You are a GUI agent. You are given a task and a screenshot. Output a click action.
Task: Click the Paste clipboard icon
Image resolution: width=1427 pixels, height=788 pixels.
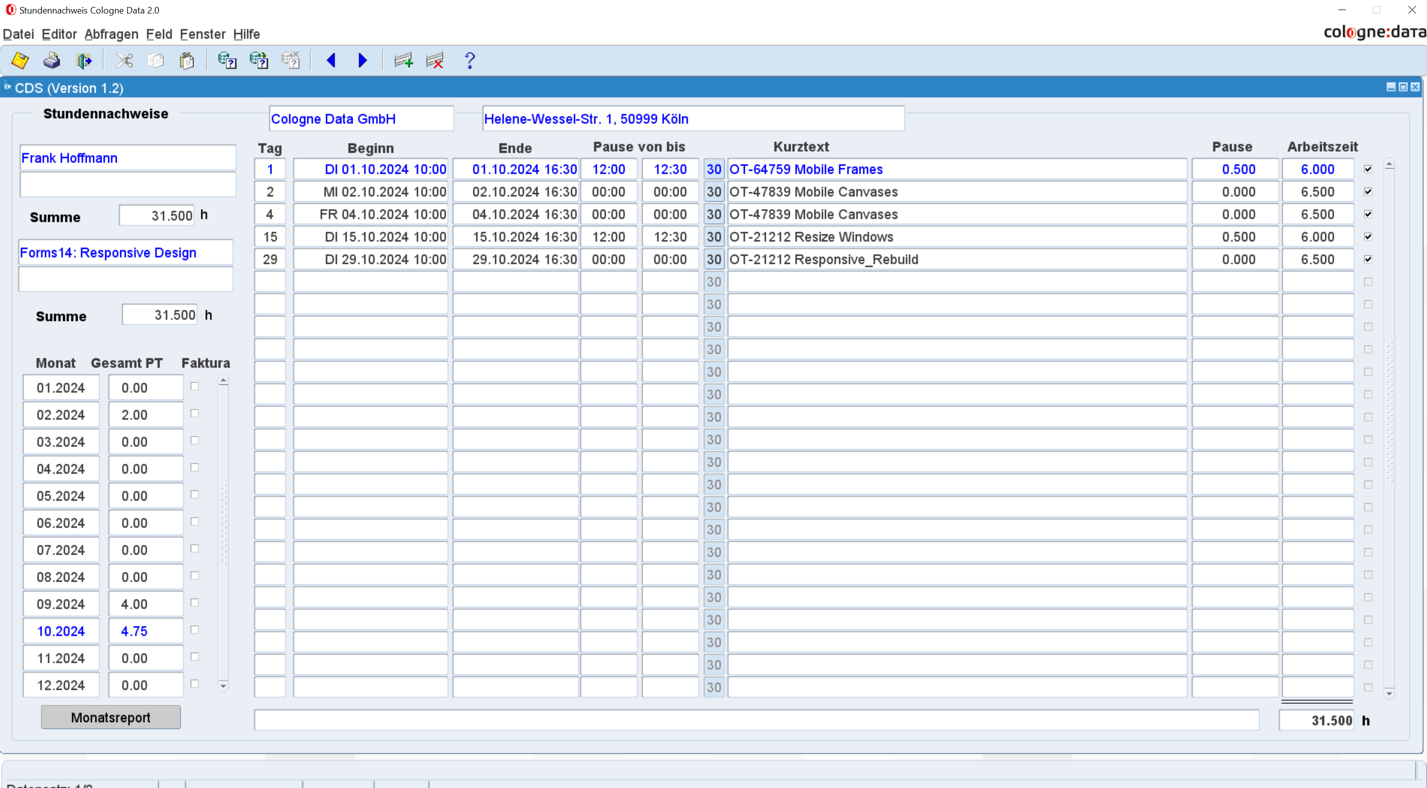point(187,61)
